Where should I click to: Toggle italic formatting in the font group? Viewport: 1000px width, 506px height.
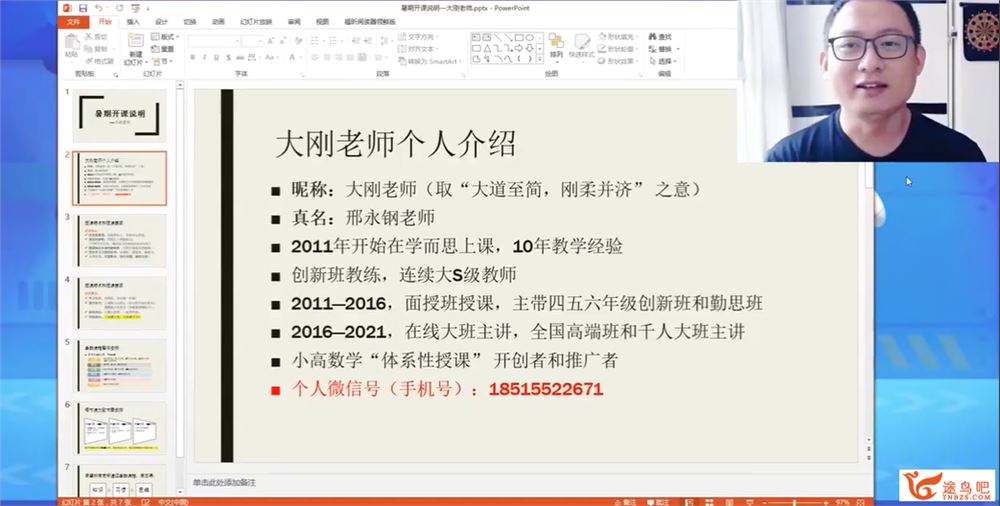[203, 58]
